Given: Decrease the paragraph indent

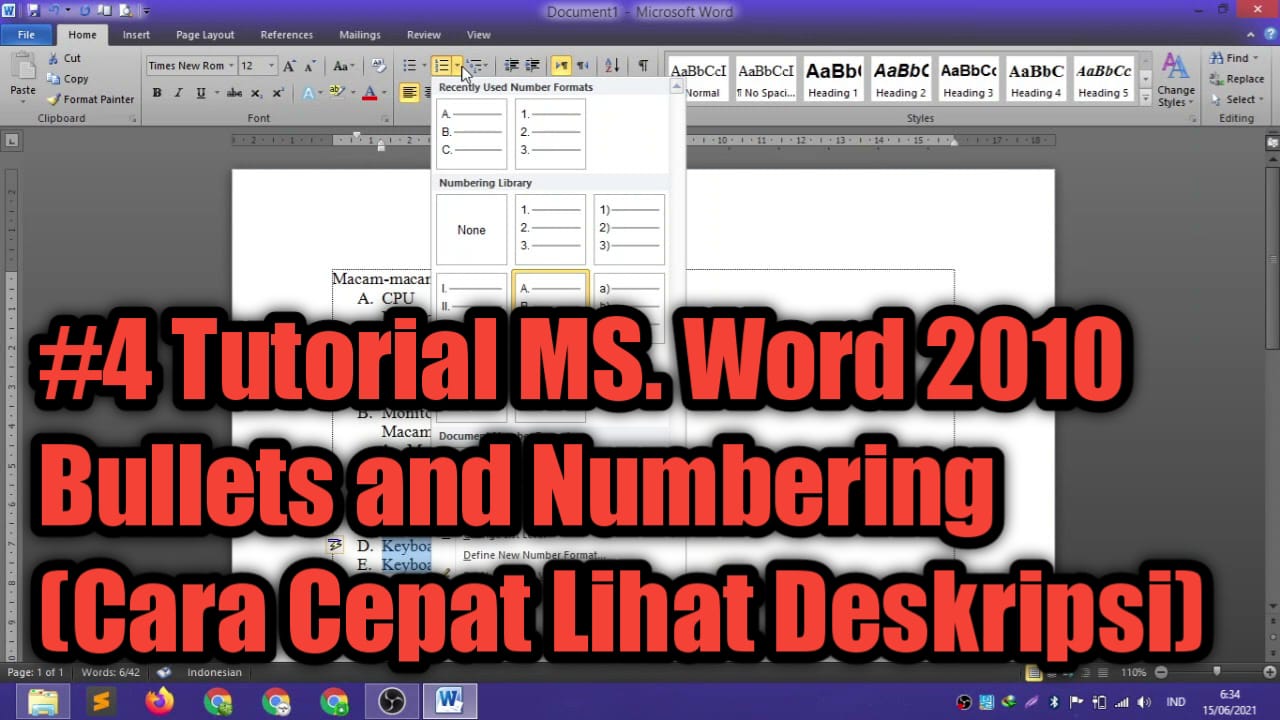Looking at the screenshot, I should pos(511,66).
